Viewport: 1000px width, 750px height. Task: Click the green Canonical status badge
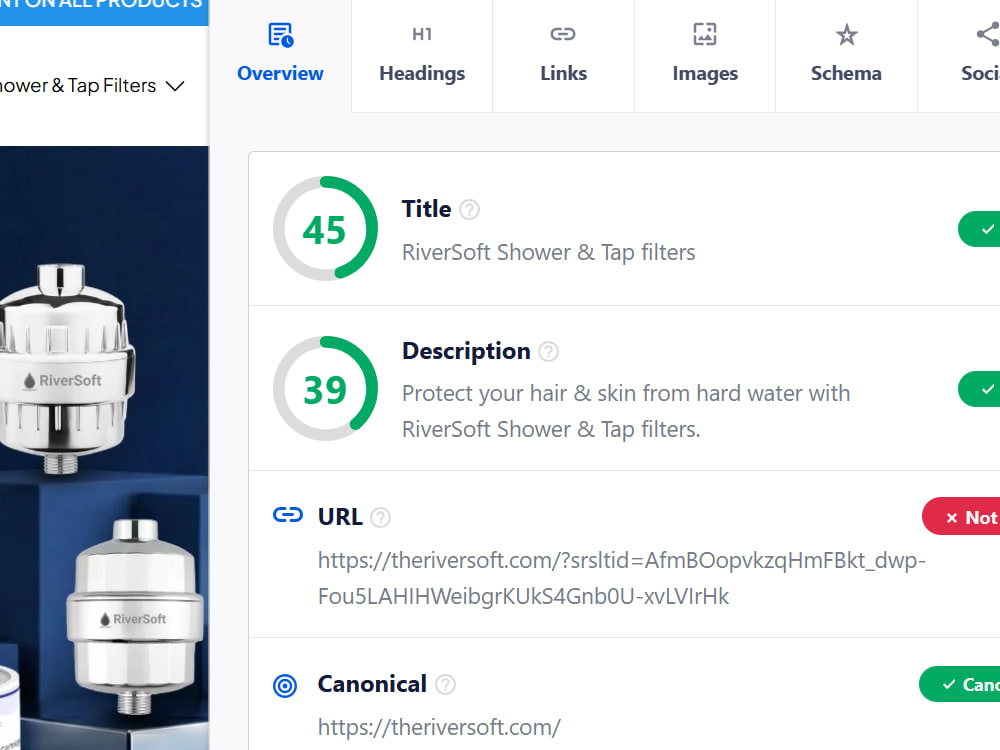click(960, 684)
